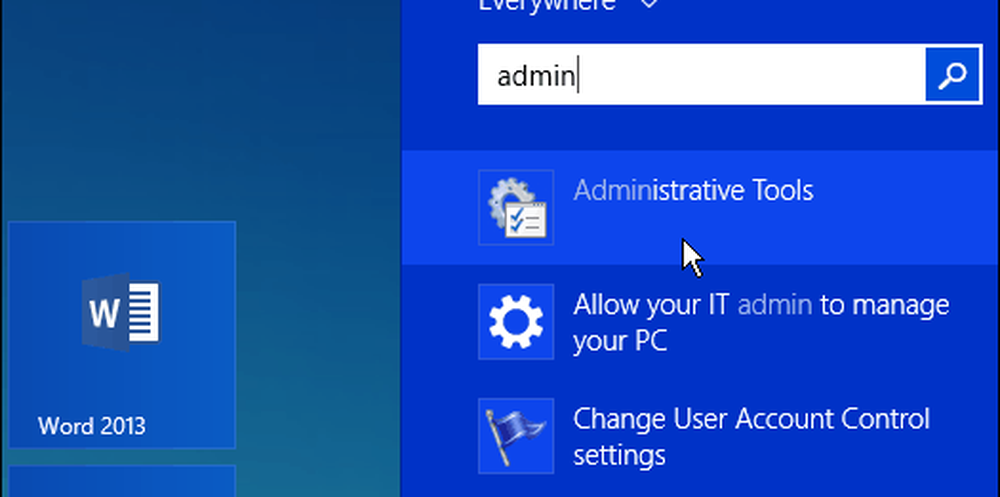Click the blue flag User Account Control icon

click(x=516, y=436)
